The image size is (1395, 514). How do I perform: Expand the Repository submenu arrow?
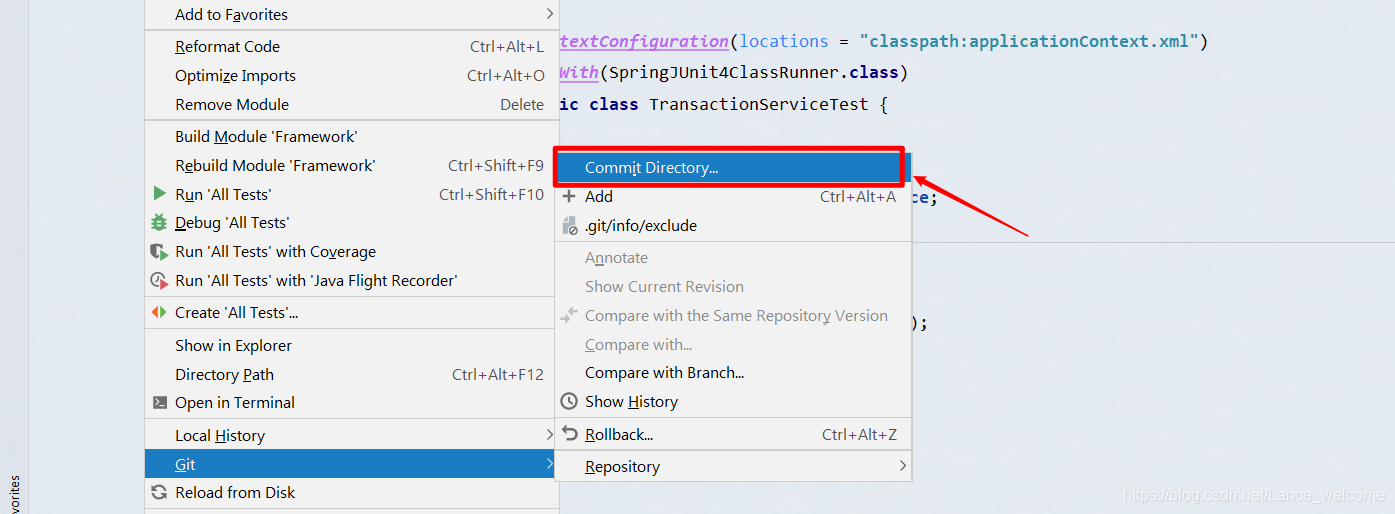(x=902, y=466)
